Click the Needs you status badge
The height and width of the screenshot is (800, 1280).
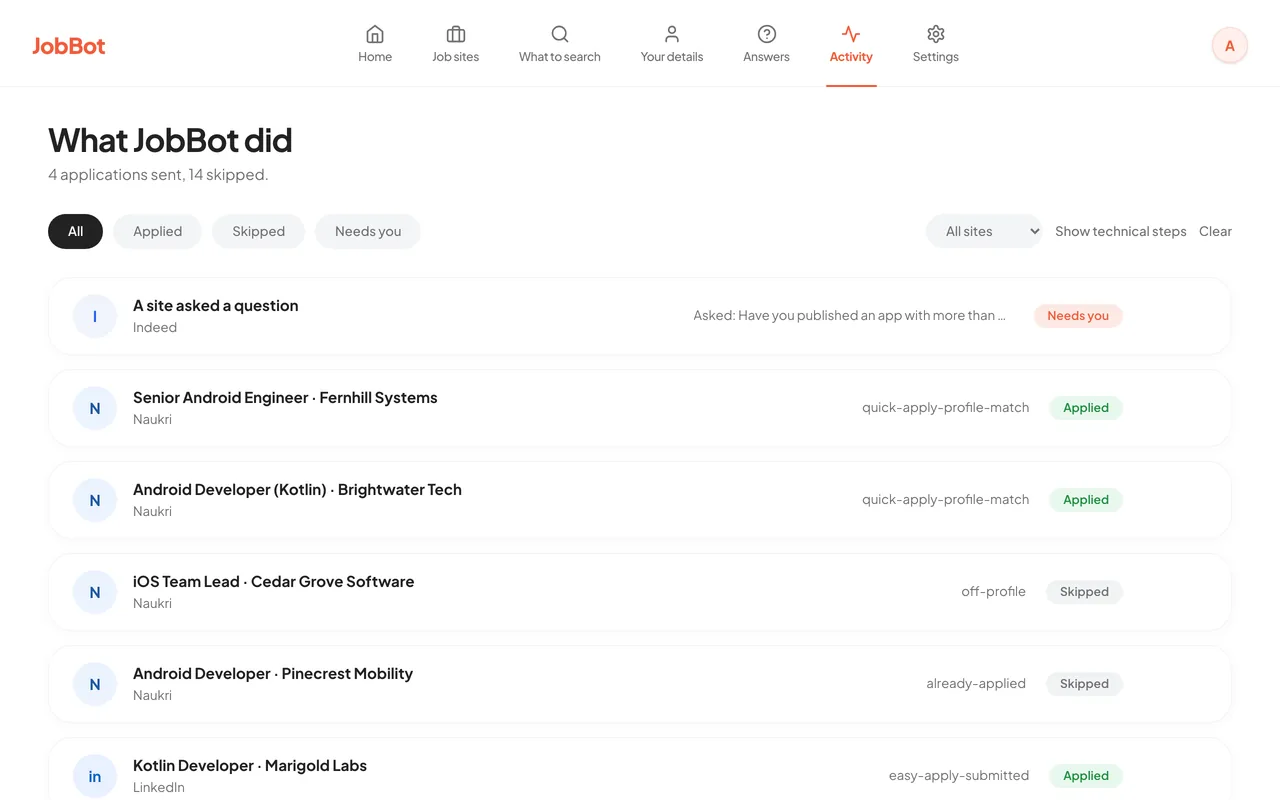pos(1078,316)
